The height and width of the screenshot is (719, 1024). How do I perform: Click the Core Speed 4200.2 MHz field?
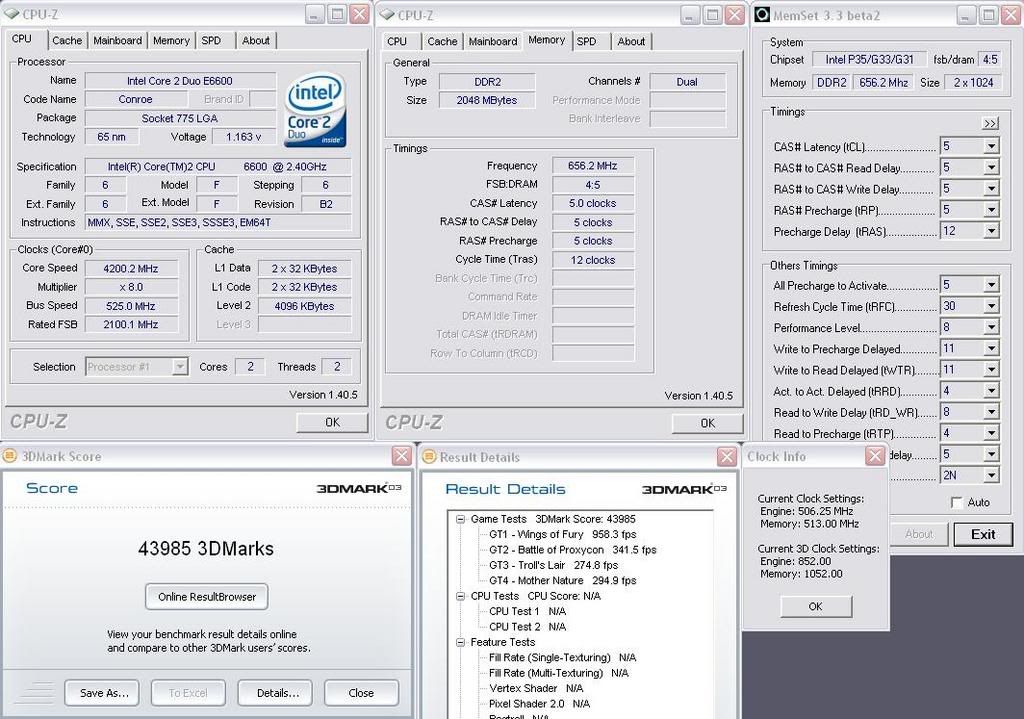[131, 268]
